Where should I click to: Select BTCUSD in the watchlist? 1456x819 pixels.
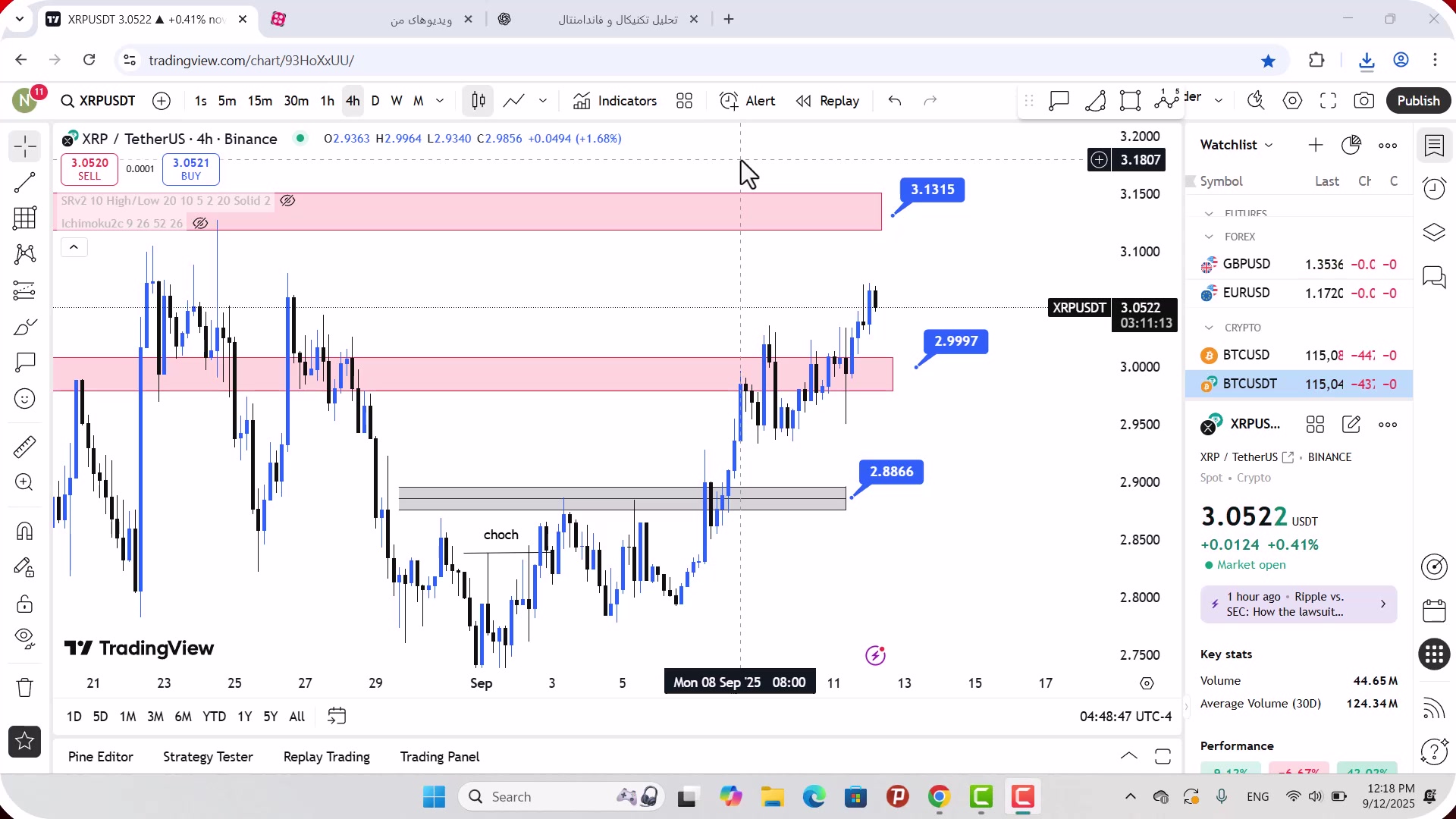click(1298, 355)
